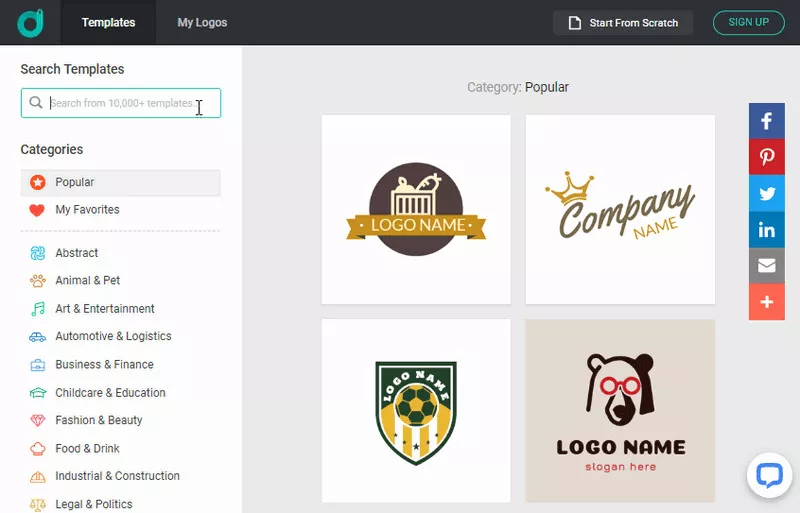
Task: Click the 'Search Templates' heading
Action: 72,69
